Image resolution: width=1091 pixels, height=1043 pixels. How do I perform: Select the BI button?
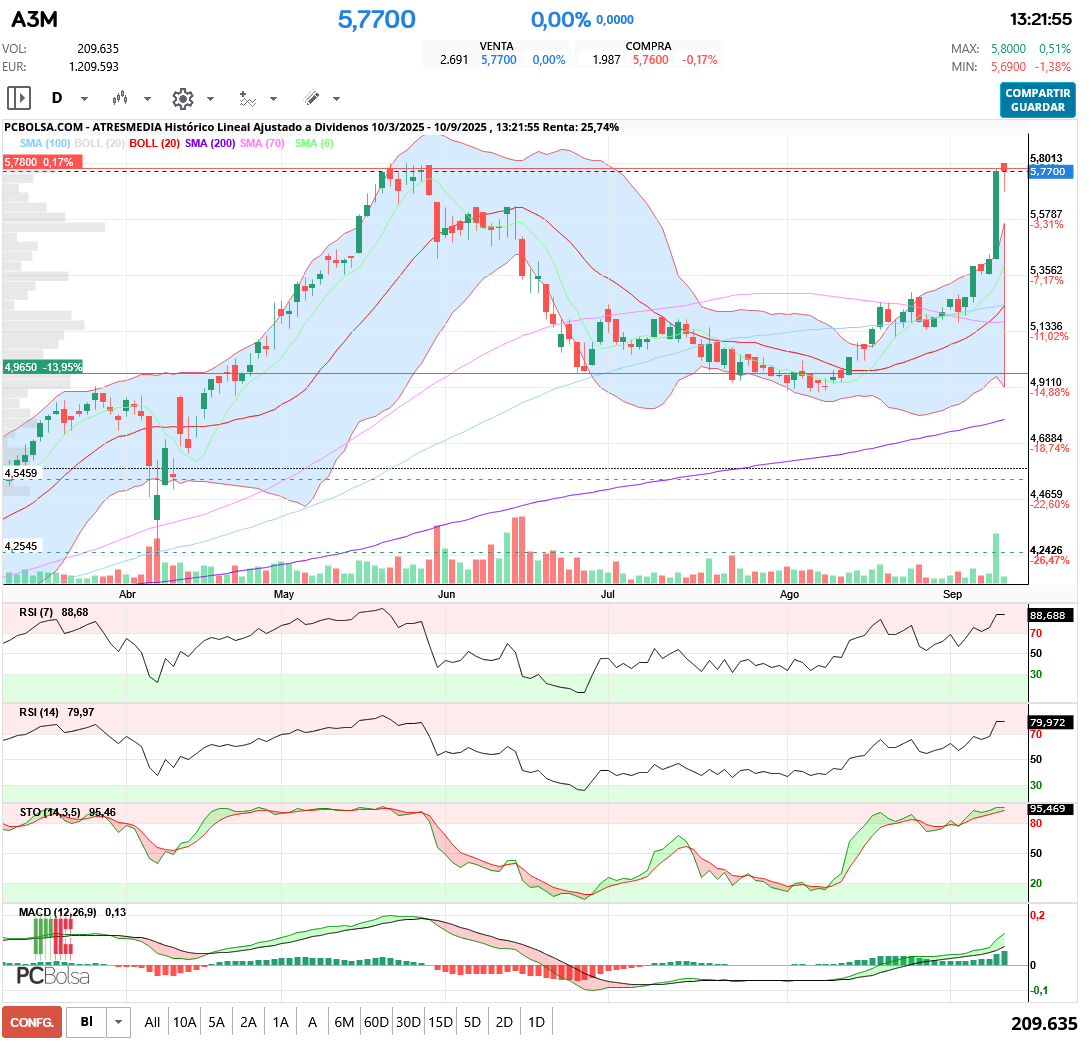click(86, 1022)
